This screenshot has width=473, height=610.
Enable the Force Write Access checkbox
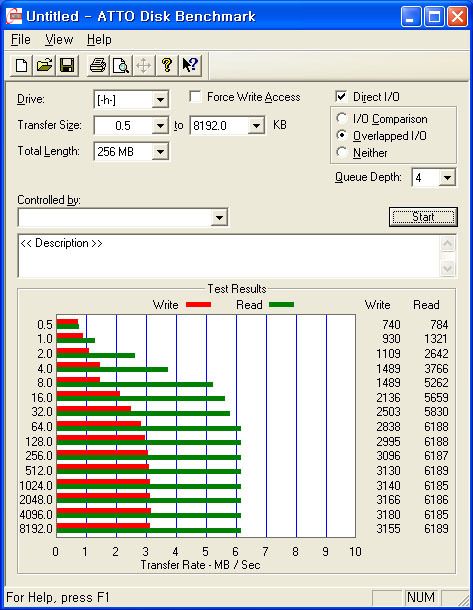[x=195, y=96]
